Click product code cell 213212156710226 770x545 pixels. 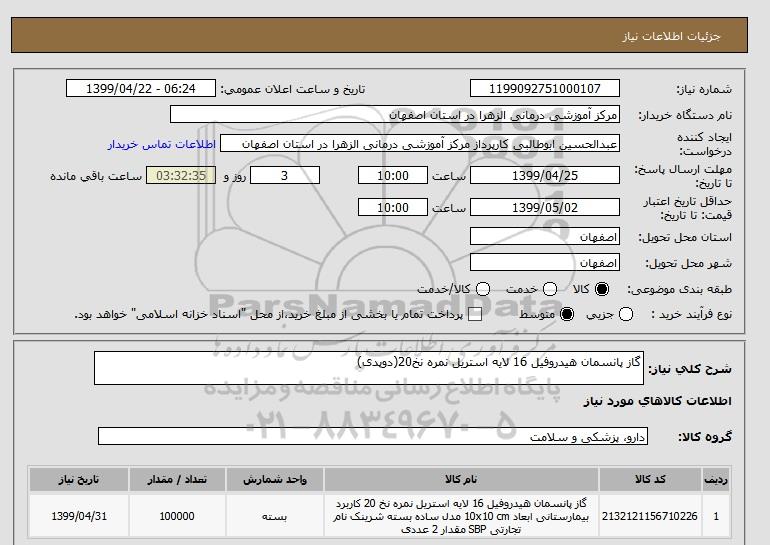650,516
